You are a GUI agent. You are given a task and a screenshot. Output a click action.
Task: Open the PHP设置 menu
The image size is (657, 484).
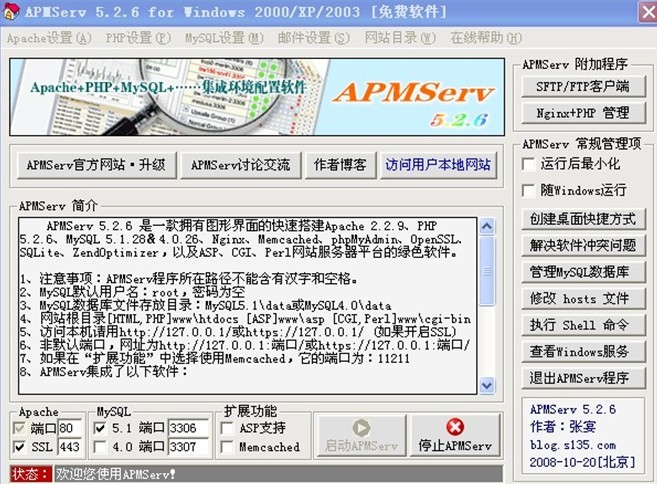coord(138,38)
